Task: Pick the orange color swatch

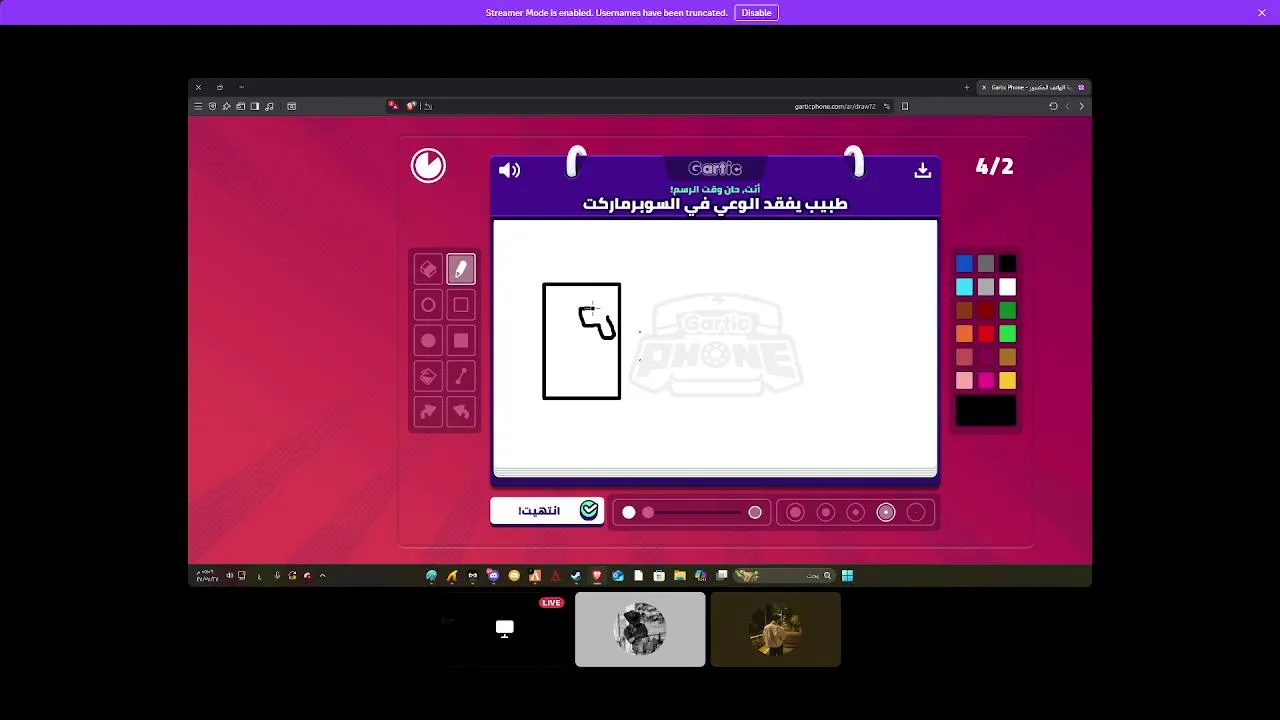Action: point(964,334)
